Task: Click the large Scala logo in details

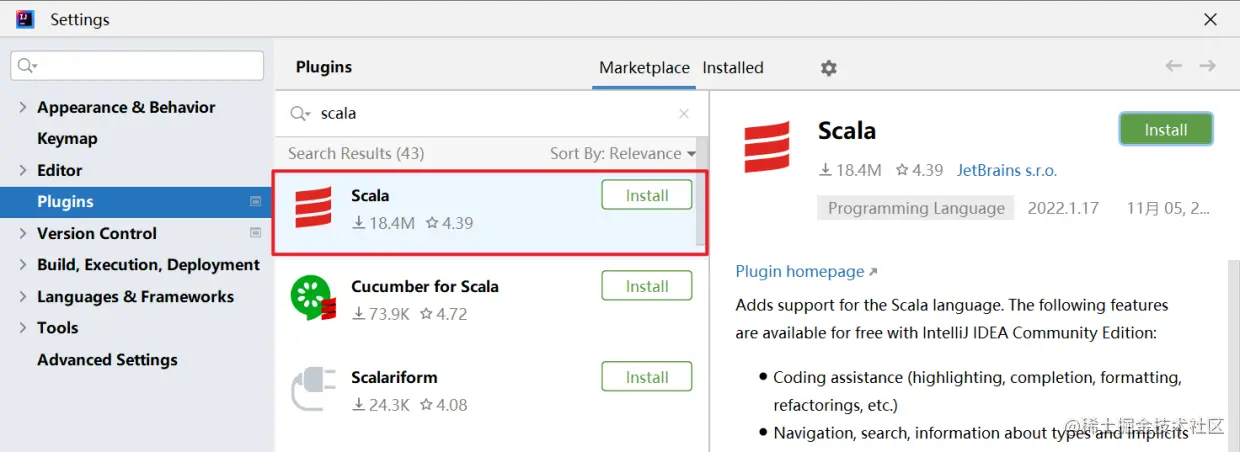Action: 767,147
